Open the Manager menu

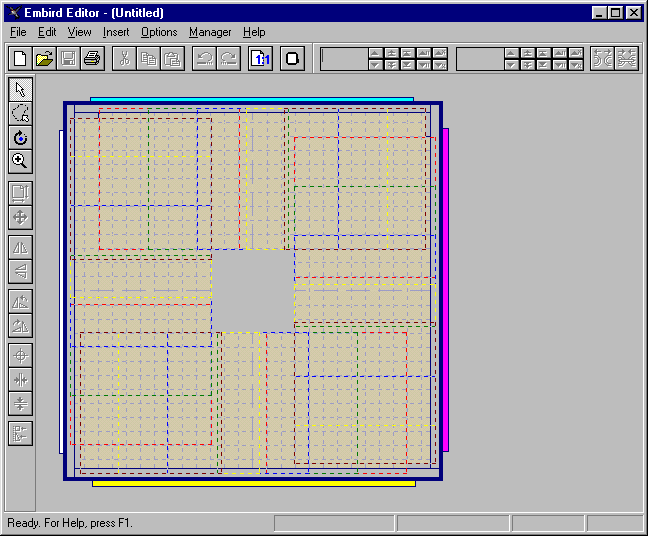click(210, 32)
